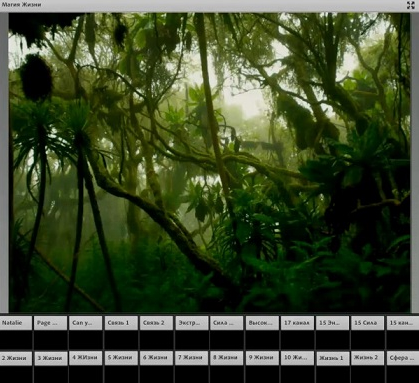Select the 9 Жизни button

tap(262, 358)
